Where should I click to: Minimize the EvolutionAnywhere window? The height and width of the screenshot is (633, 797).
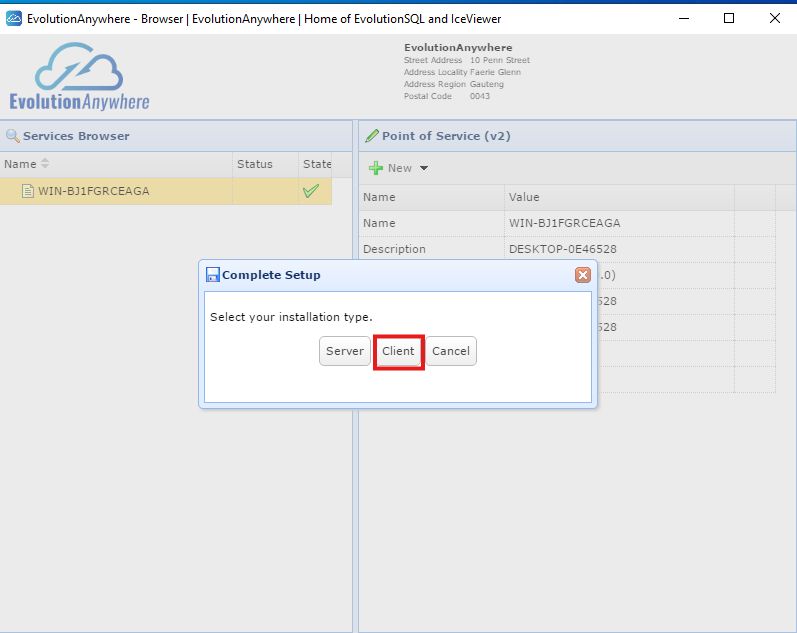tap(684, 19)
